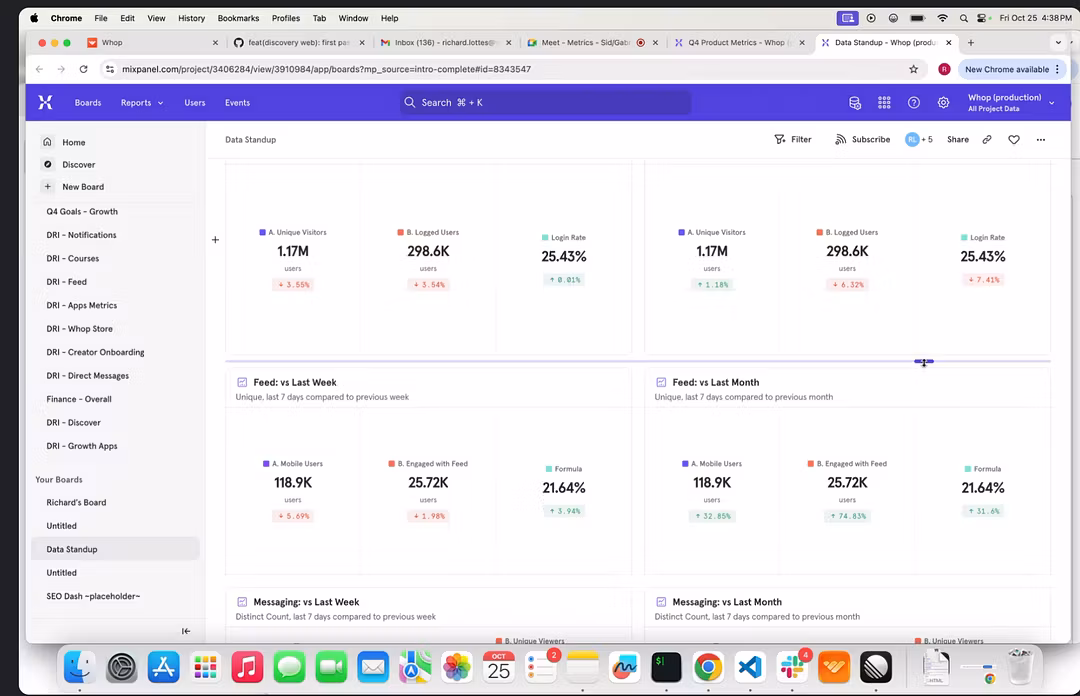Collapse the left sidebar panel

click(x=186, y=631)
